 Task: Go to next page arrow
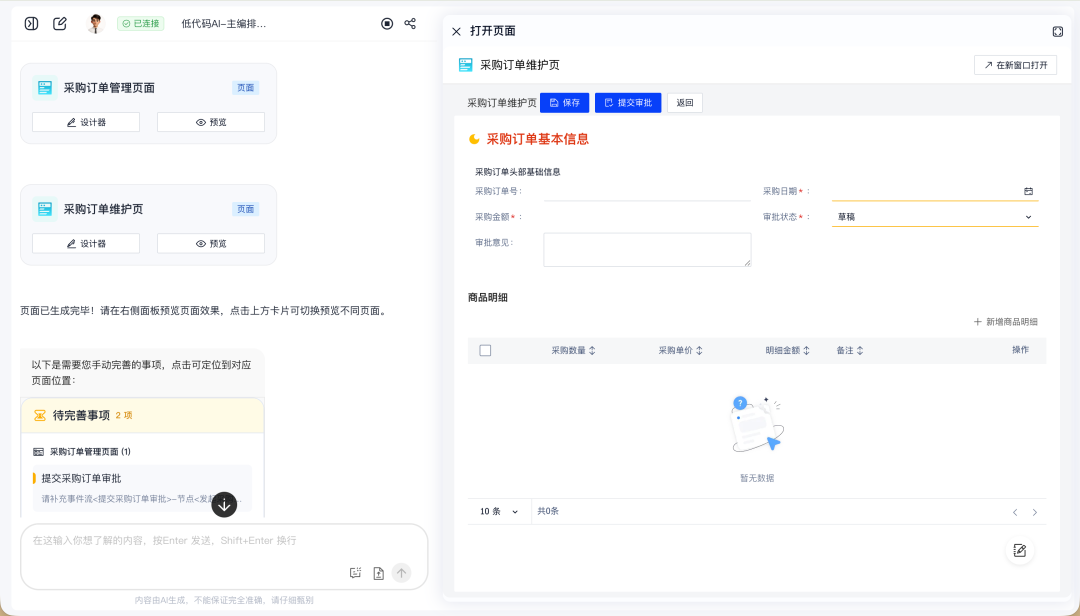(x=1035, y=512)
